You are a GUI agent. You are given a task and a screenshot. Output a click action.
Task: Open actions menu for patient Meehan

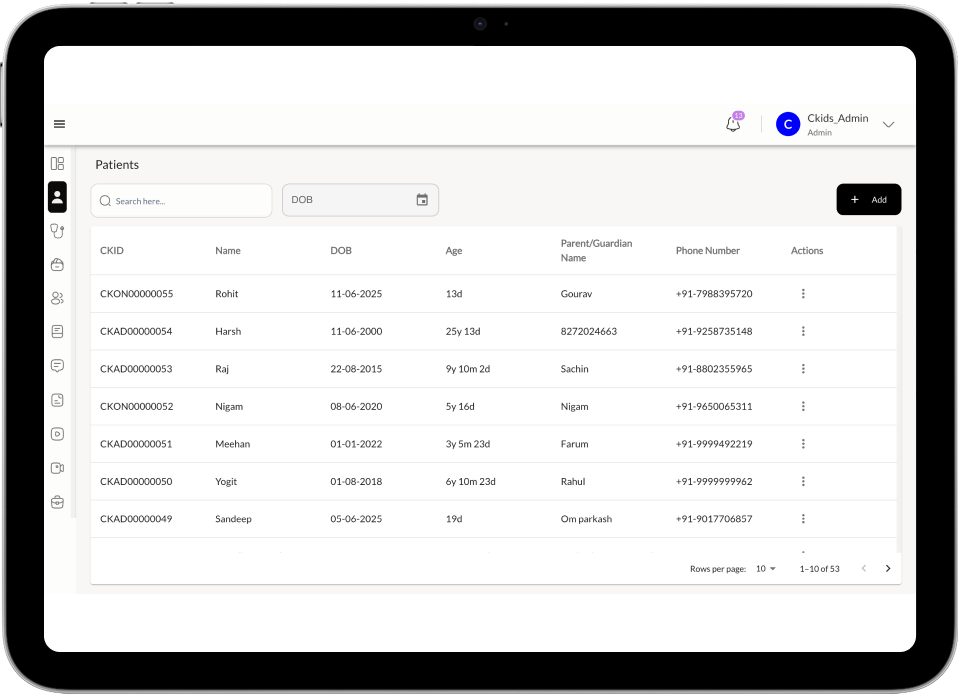[x=803, y=444]
